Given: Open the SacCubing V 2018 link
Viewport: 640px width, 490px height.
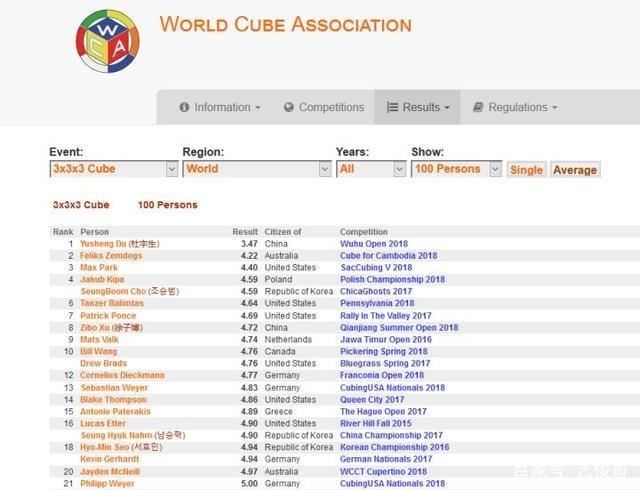Looking at the screenshot, I should 376,267.
